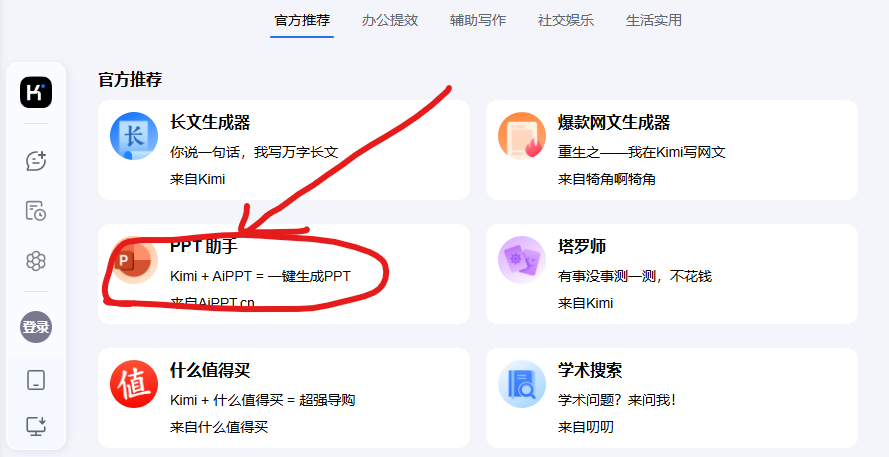Click 来自Kimi under 长文生成器
This screenshot has width=889, height=457.
[x=197, y=179]
